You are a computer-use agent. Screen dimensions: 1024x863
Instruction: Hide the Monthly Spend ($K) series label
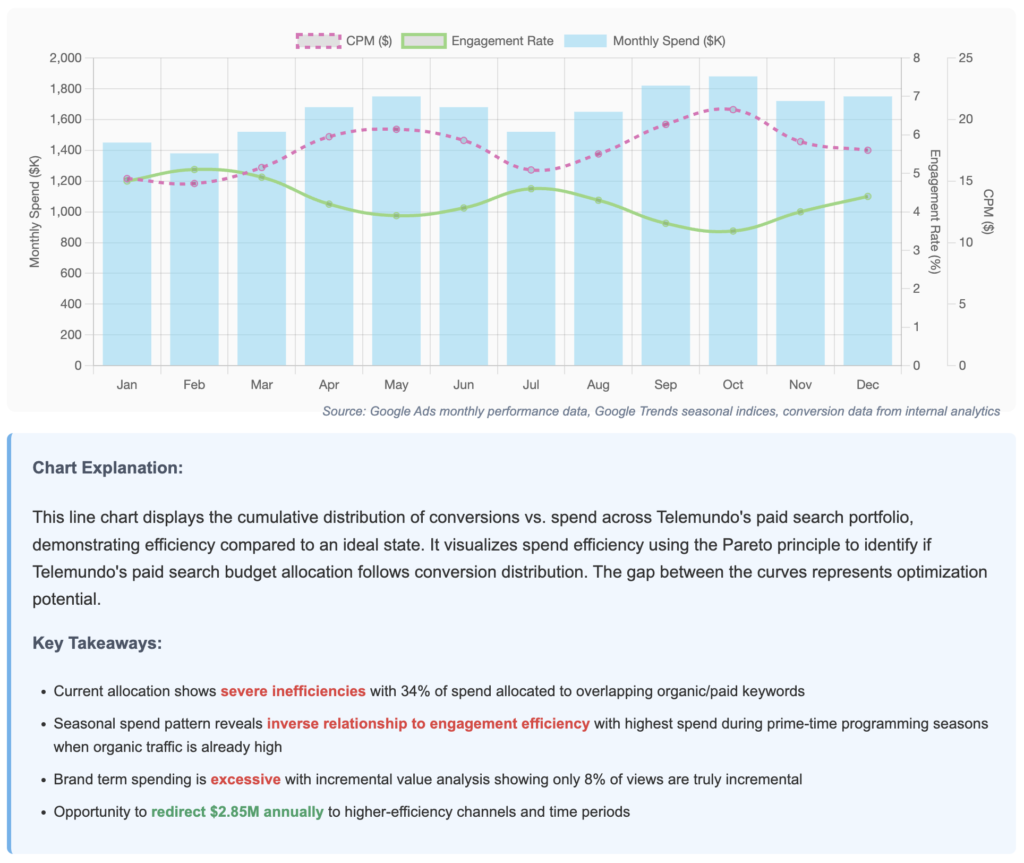[x=669, y=41]
